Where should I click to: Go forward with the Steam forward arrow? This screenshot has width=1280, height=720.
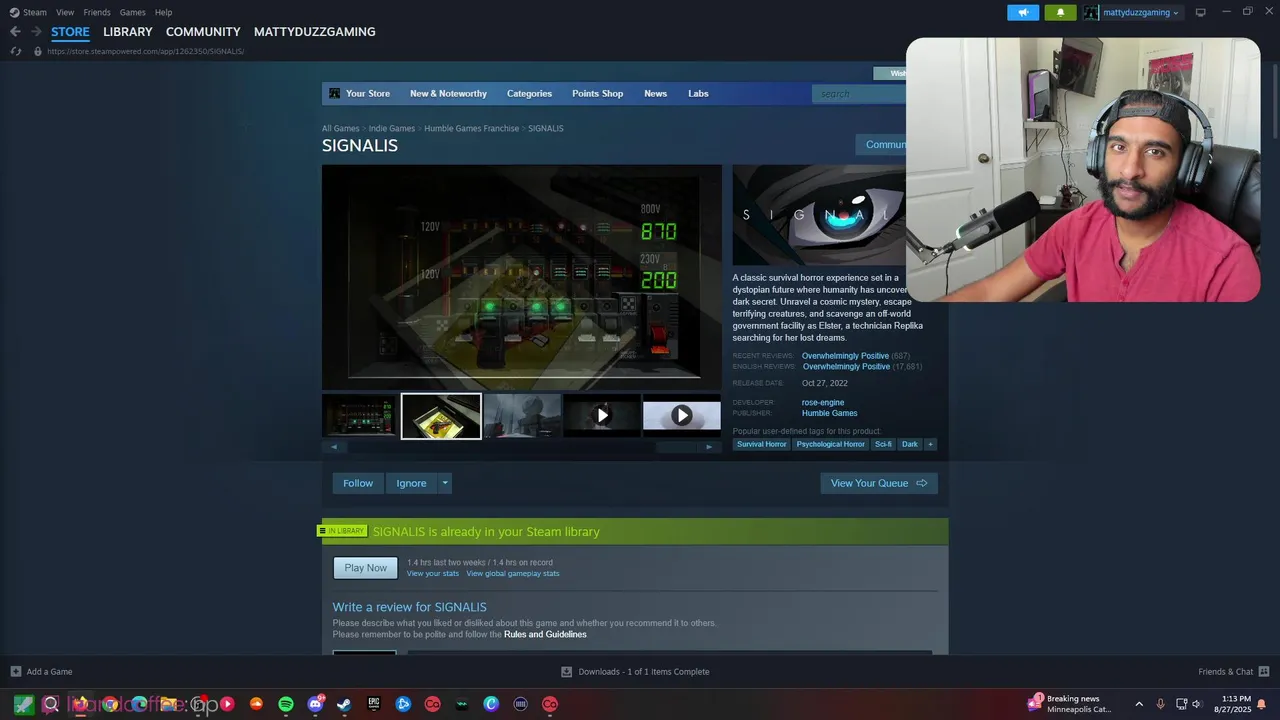click(36, 32)
